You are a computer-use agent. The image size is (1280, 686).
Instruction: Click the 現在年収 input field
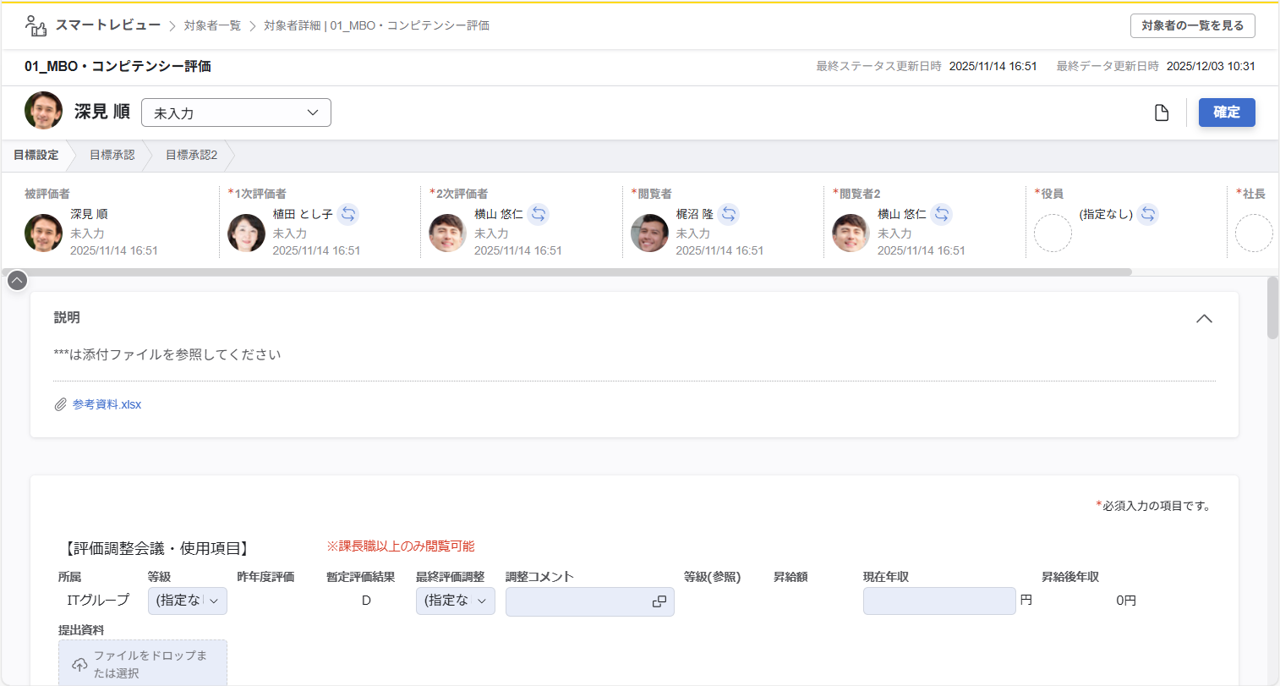(939, 601)
